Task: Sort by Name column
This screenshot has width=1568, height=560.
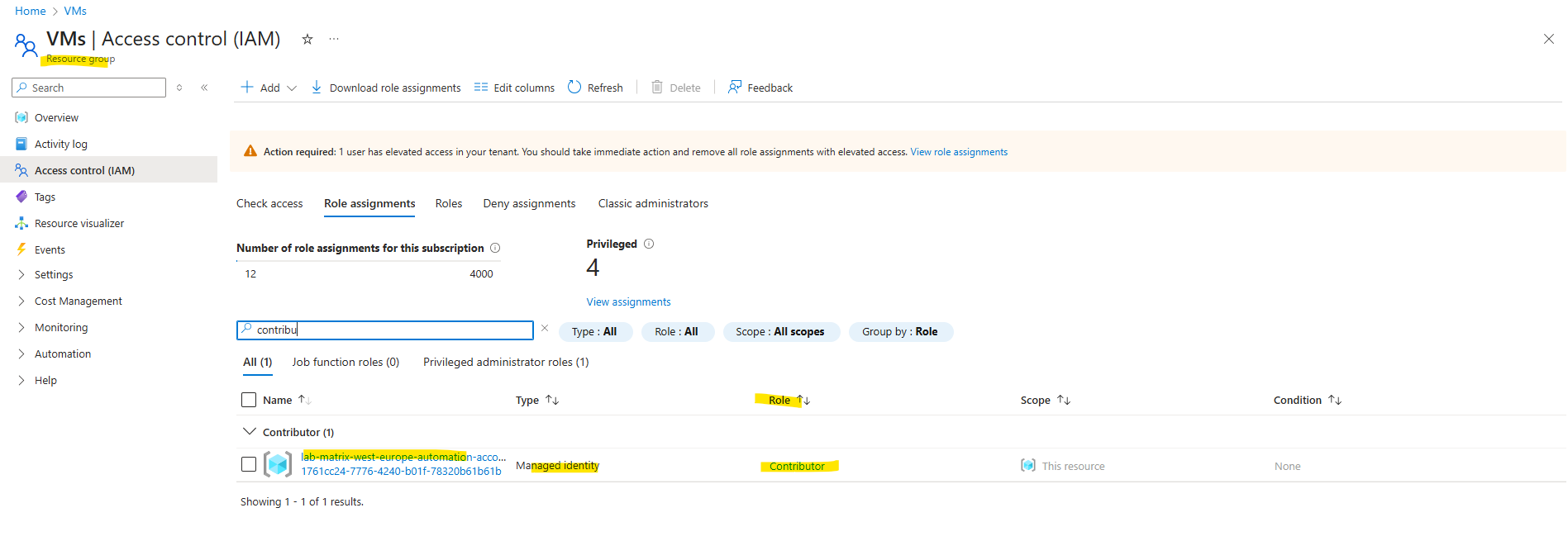Action: click(286, 401)
